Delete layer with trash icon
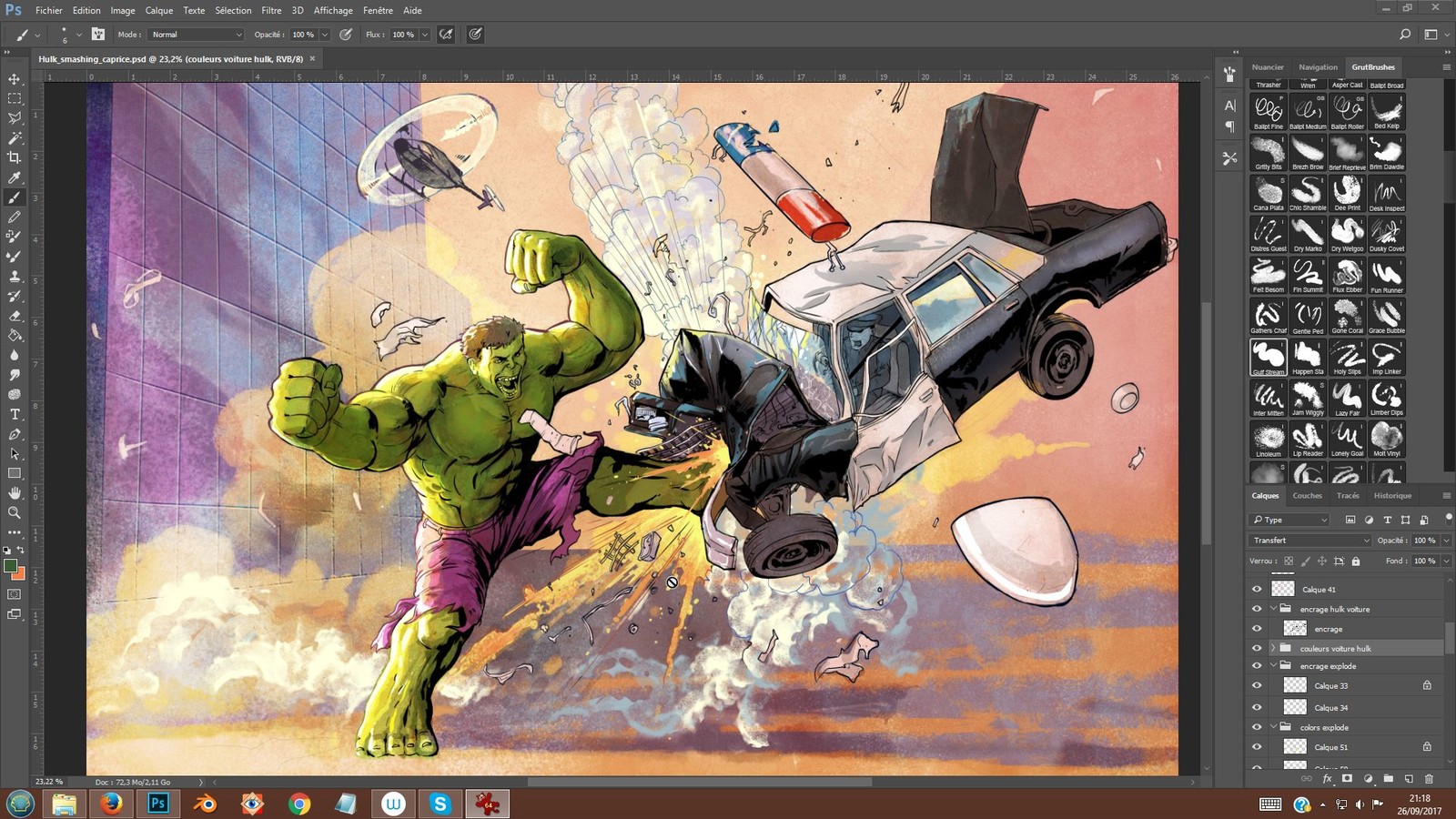The image size is (1456, 819). 1429,779
